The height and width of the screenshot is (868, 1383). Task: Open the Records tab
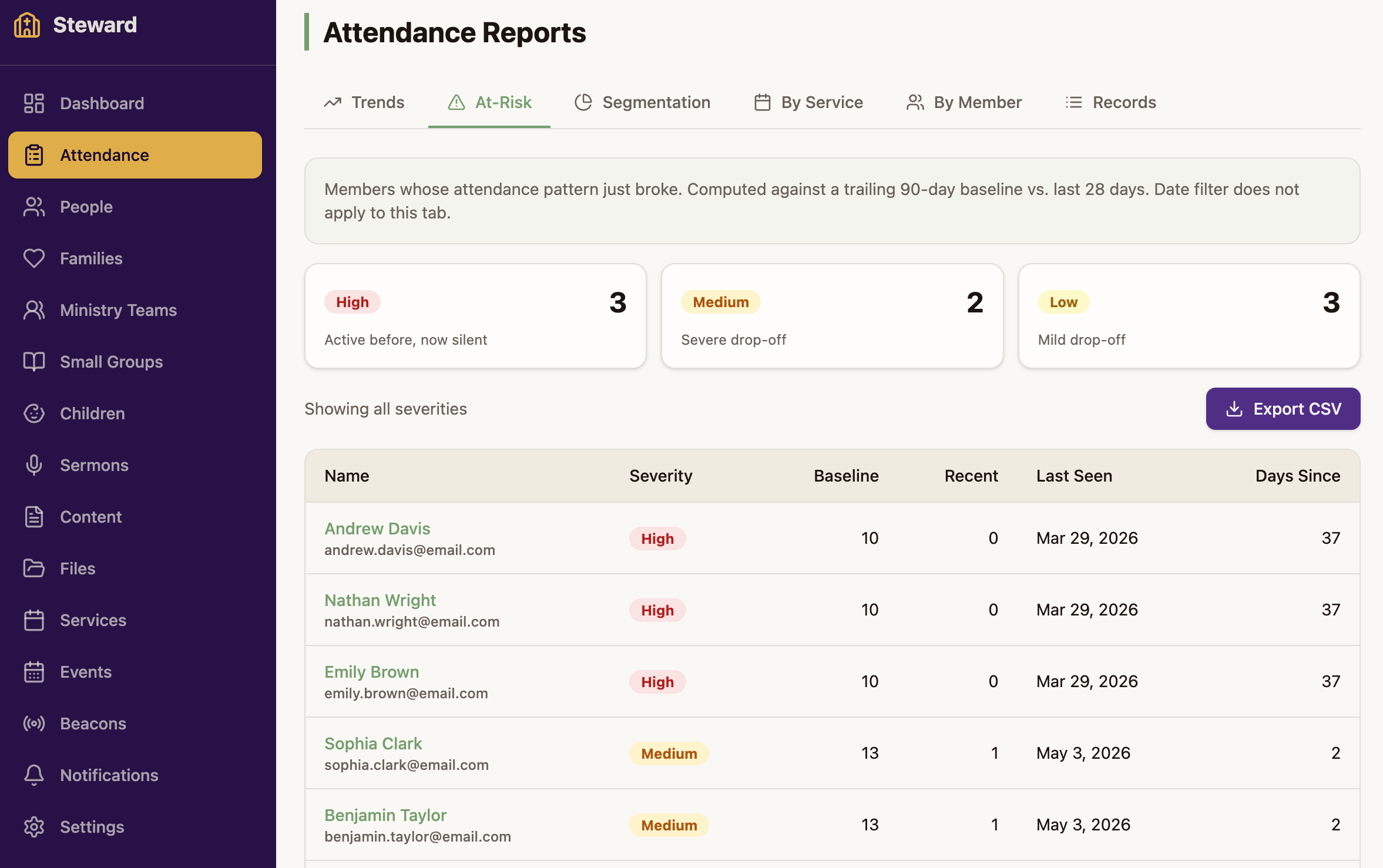click(x=1110, y=102)
